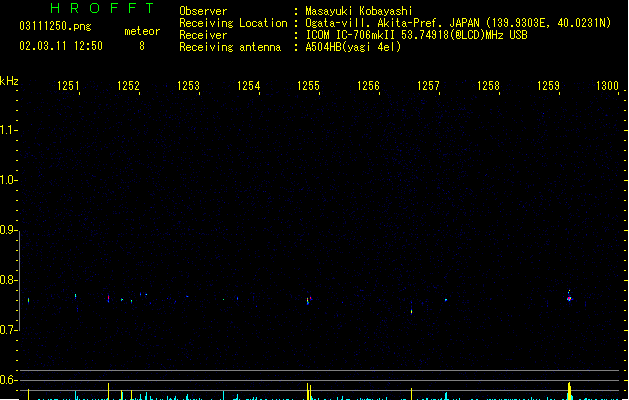This screenshot has height=400, width=629.
Task: Click the bright meteor echo just after 1259
Action: pos(569,297)
